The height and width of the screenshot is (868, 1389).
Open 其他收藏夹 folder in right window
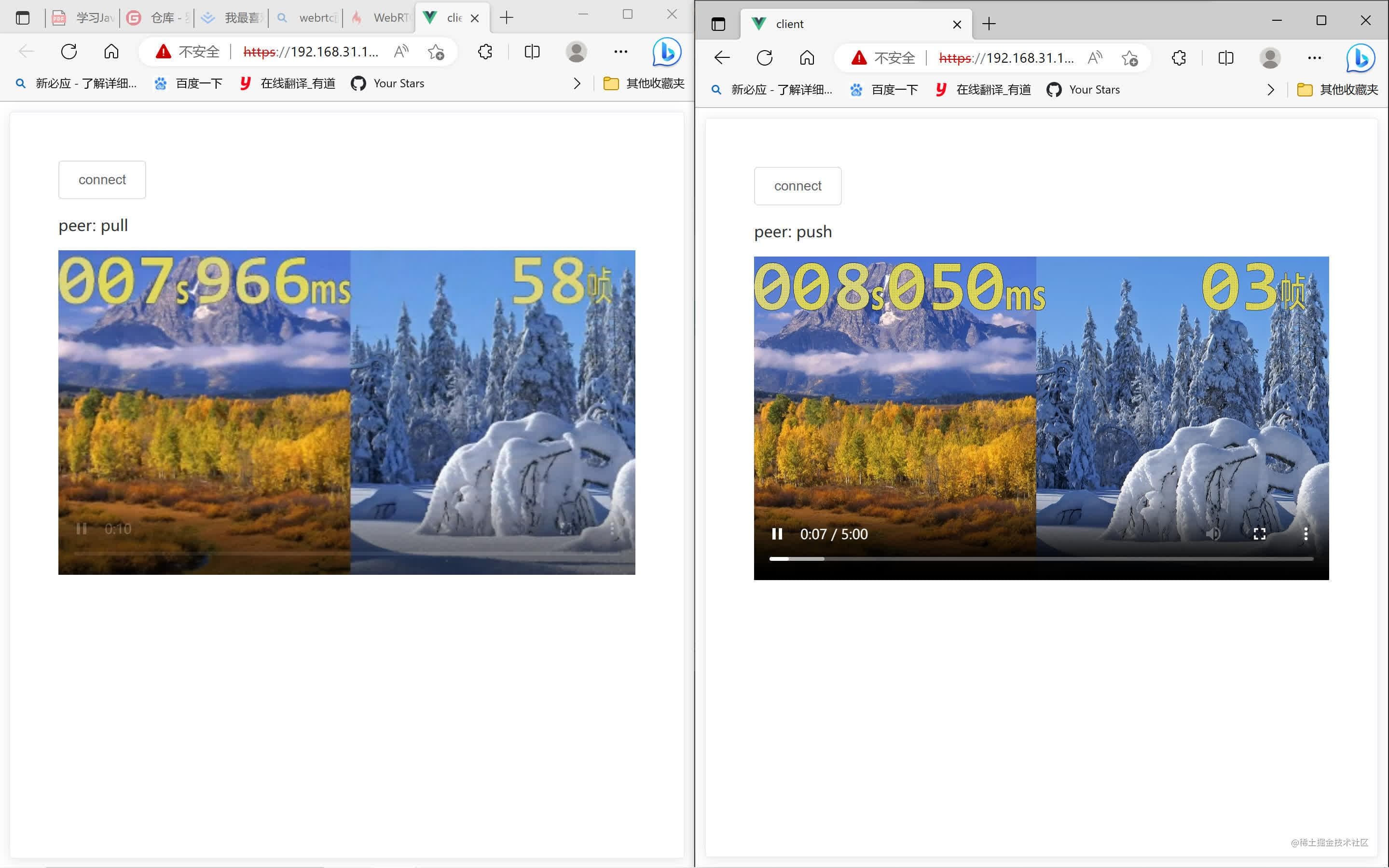tap(1337, 90)
